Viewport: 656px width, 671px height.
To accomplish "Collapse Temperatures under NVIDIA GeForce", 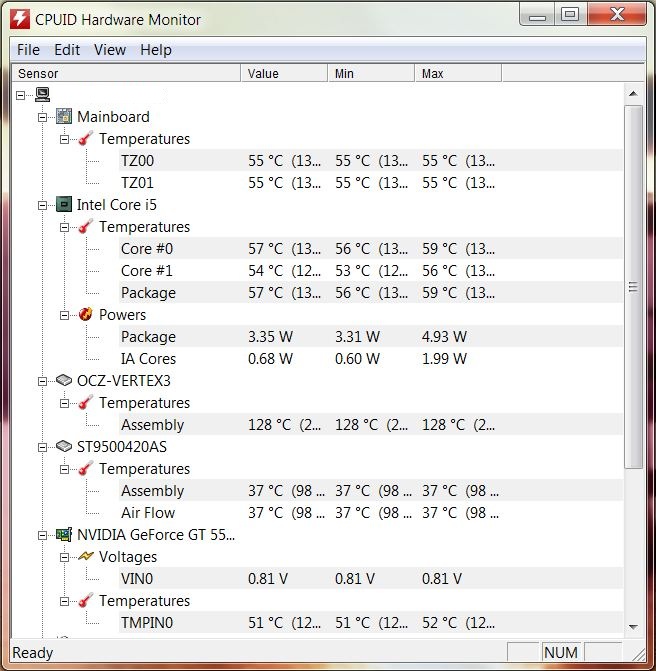I will (x=64, y=601).
